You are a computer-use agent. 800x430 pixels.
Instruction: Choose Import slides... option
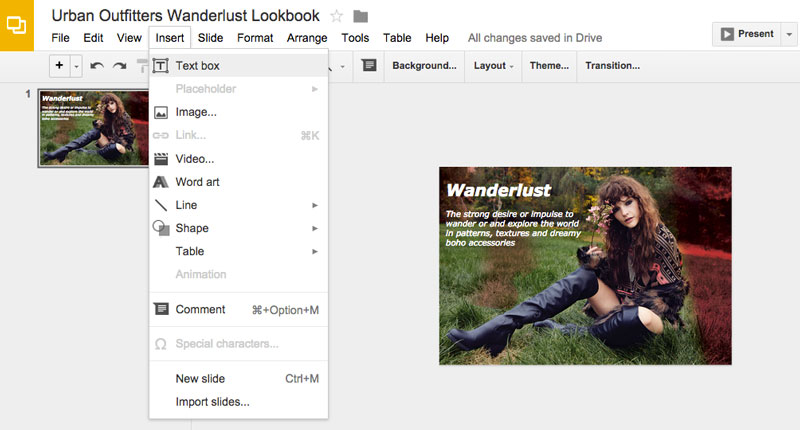click(x=239, y=402)
